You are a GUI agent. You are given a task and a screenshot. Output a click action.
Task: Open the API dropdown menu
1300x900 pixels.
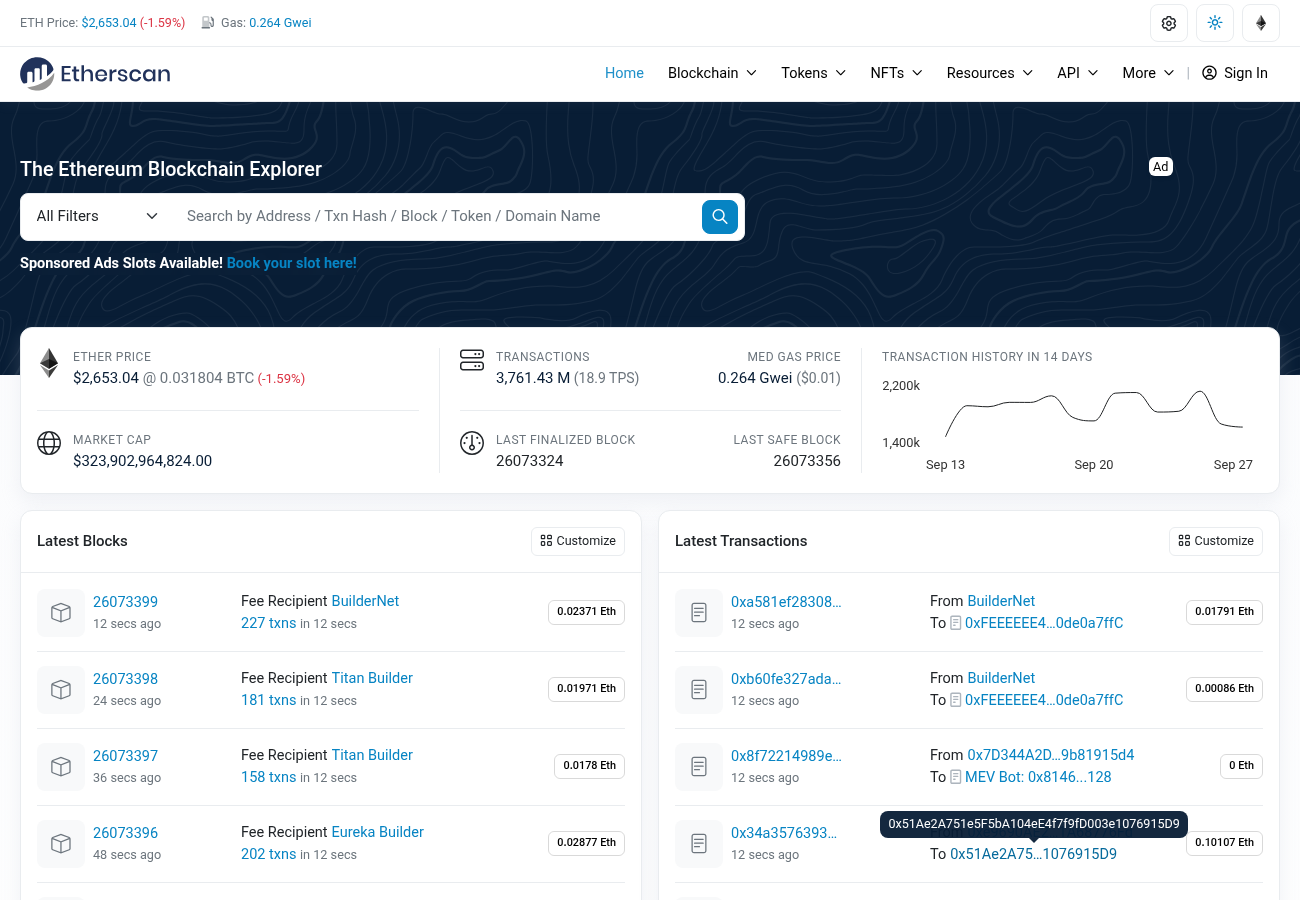click(1078, 73)
